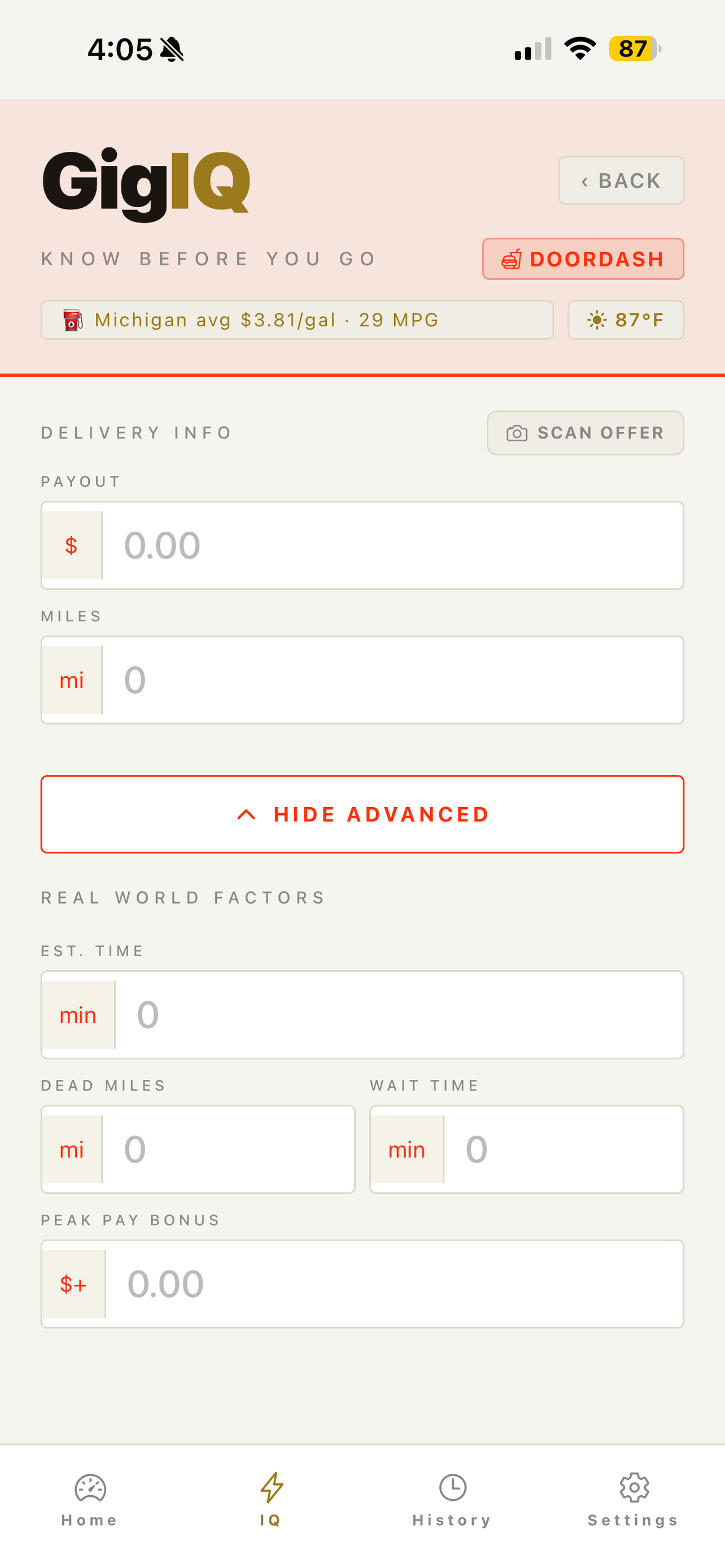
Task: Click the Miles input field
Action: click(x=362, y=680)
